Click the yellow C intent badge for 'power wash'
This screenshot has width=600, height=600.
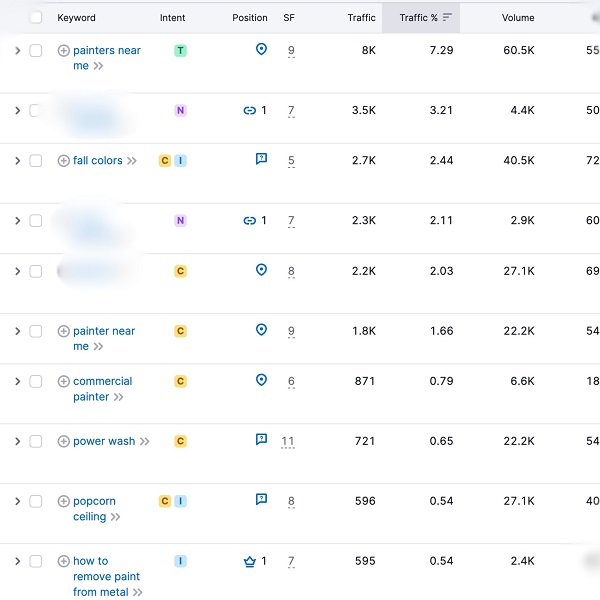180,441
